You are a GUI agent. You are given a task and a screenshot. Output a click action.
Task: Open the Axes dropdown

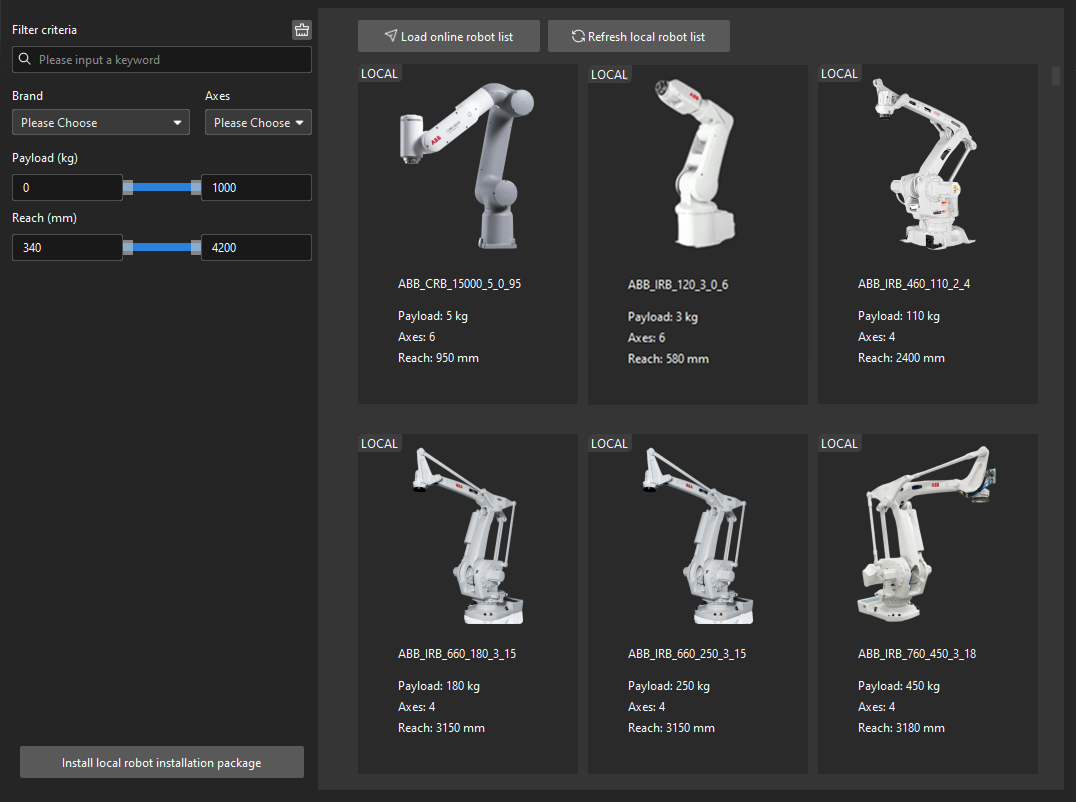coord(258,123)
